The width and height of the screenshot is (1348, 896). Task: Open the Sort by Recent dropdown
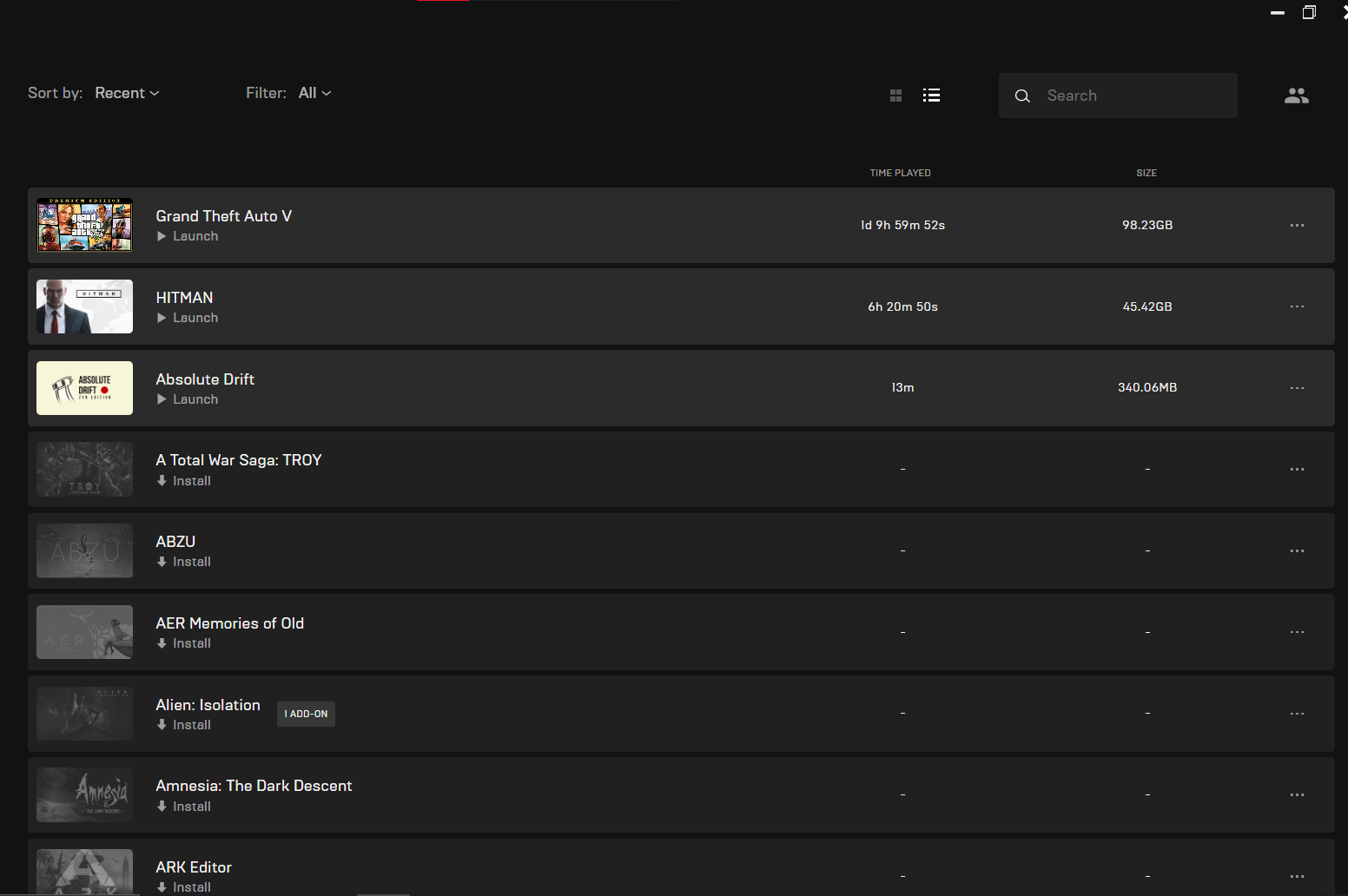[127, 93]
